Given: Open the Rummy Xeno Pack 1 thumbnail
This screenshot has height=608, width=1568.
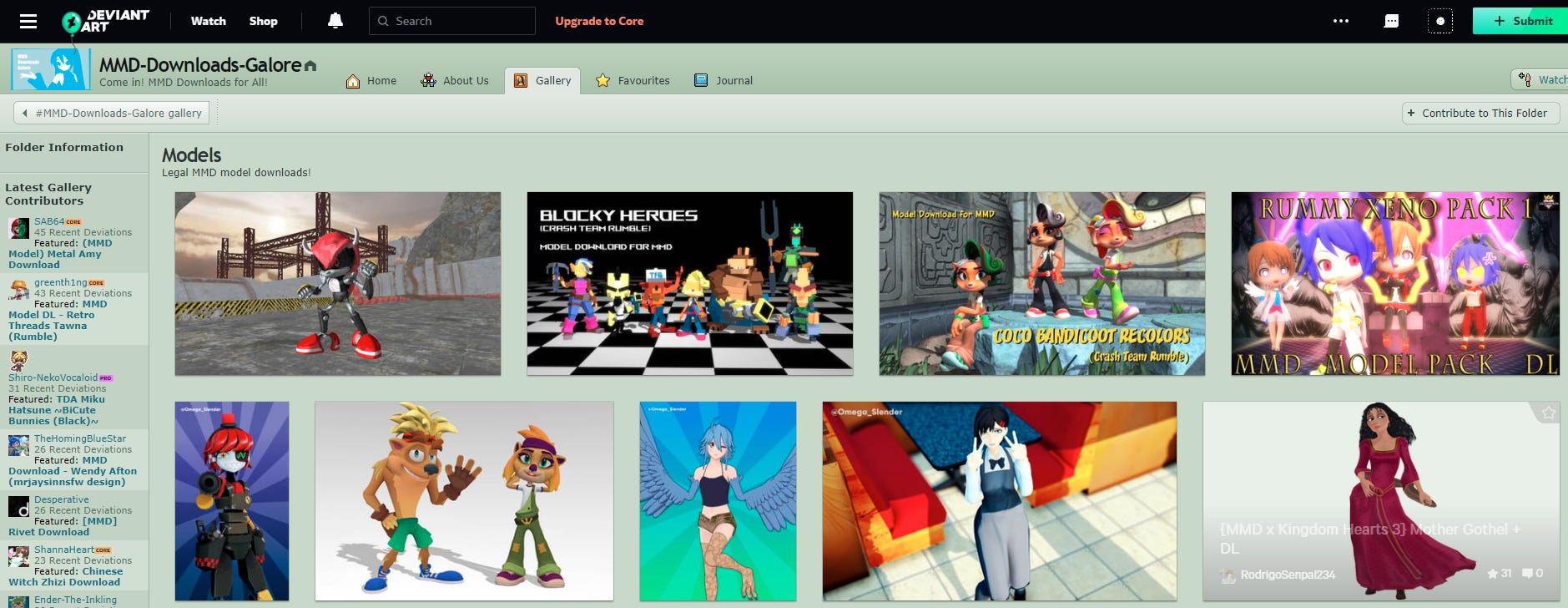Looking at the screenshot, I should (1395, 284).
